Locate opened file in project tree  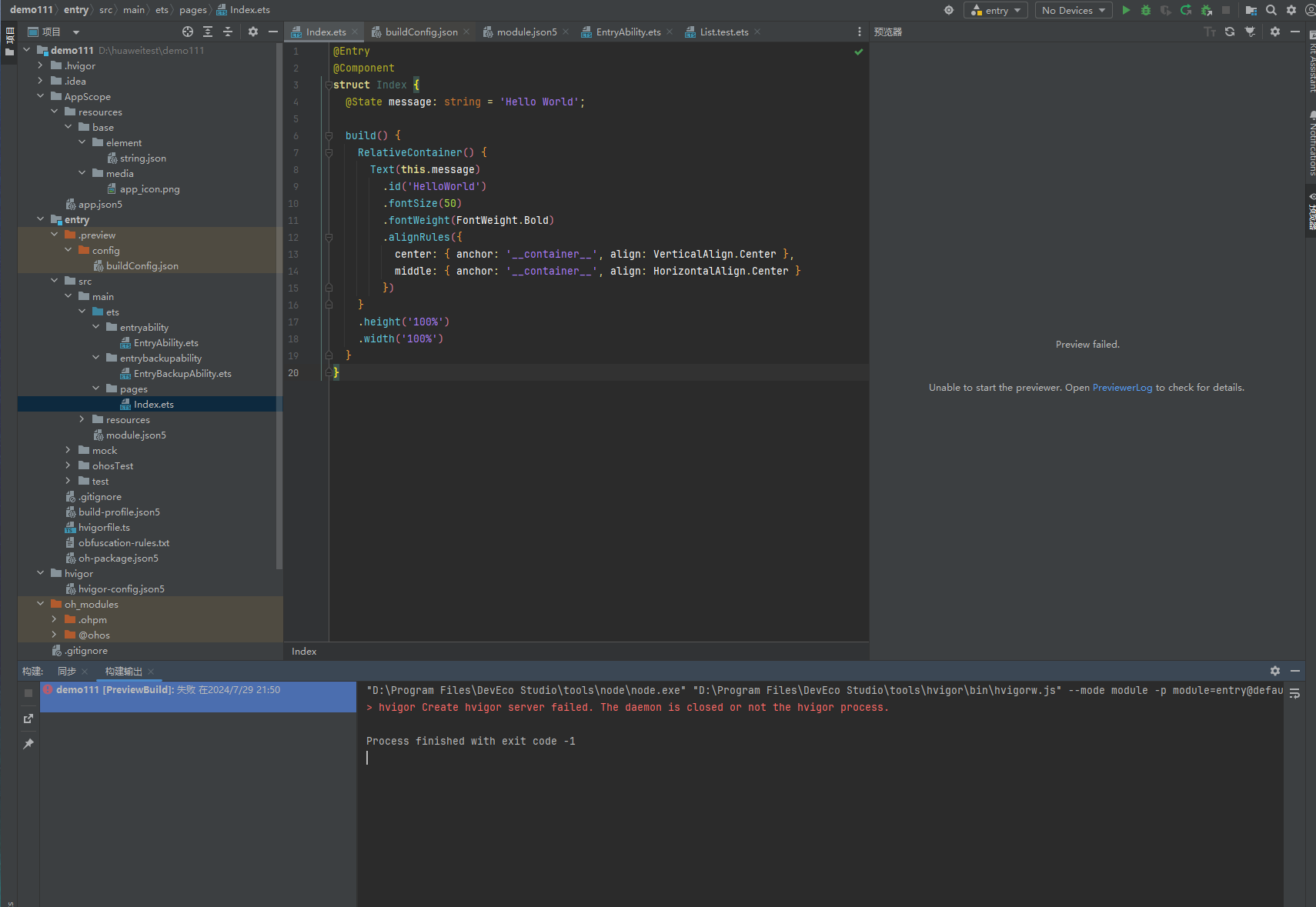coord(188,32)
